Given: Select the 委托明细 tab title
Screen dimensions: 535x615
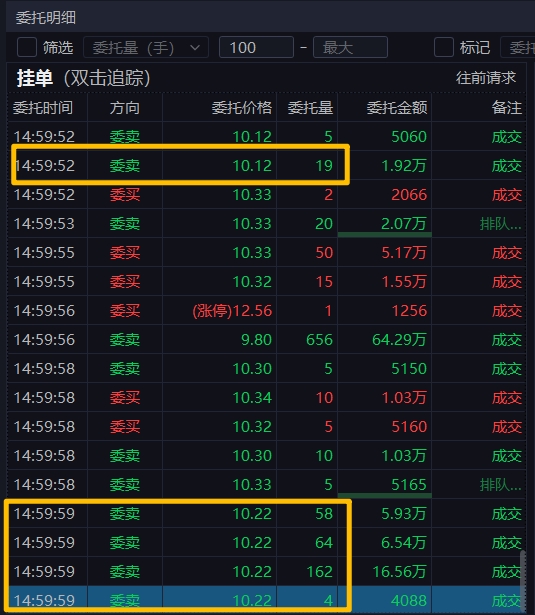Looking at the screenshot, I should [45, 18].
